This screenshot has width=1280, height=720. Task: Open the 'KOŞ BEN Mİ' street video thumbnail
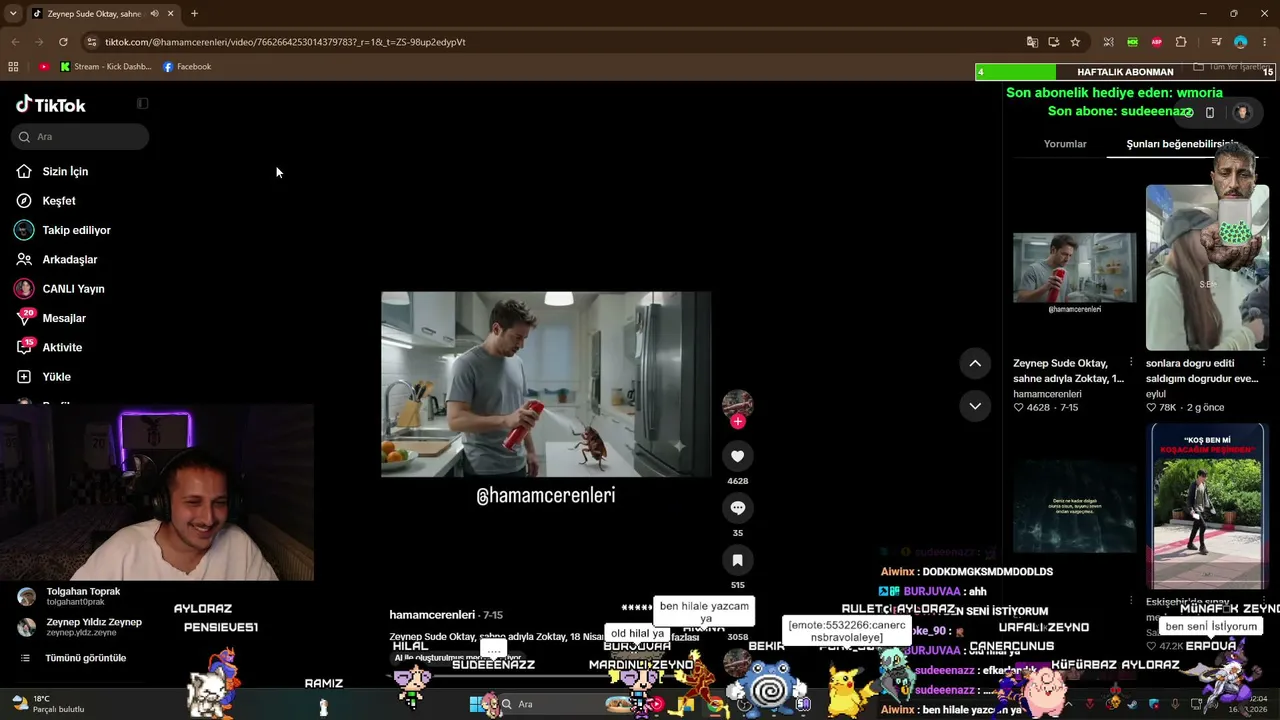tap(1207, 506)
